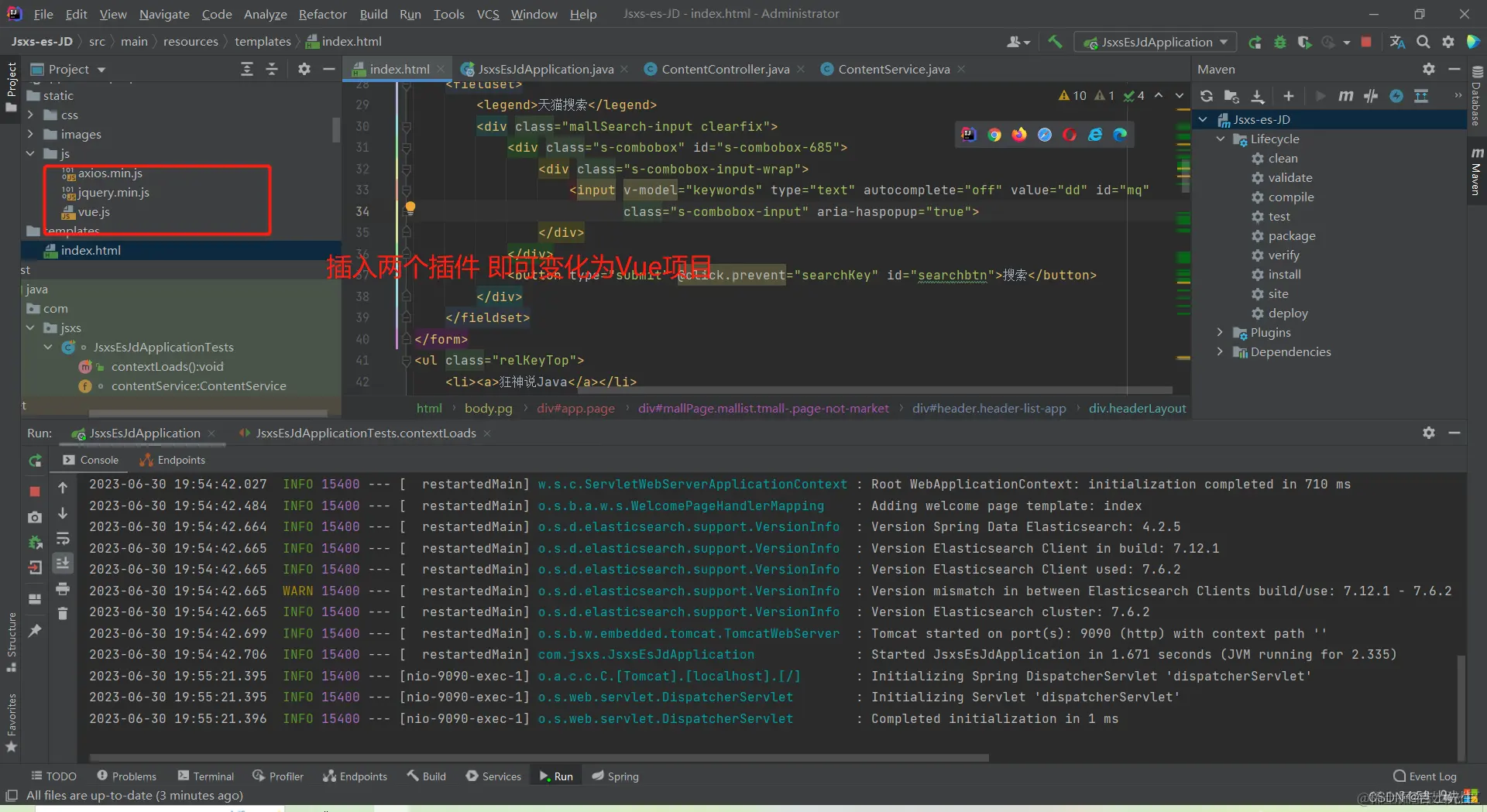Image resolution: width=1487 pixels, height=812 pixels.
Task: Open the Endpoints tab beside Console
Action: (x=173, y=460)
